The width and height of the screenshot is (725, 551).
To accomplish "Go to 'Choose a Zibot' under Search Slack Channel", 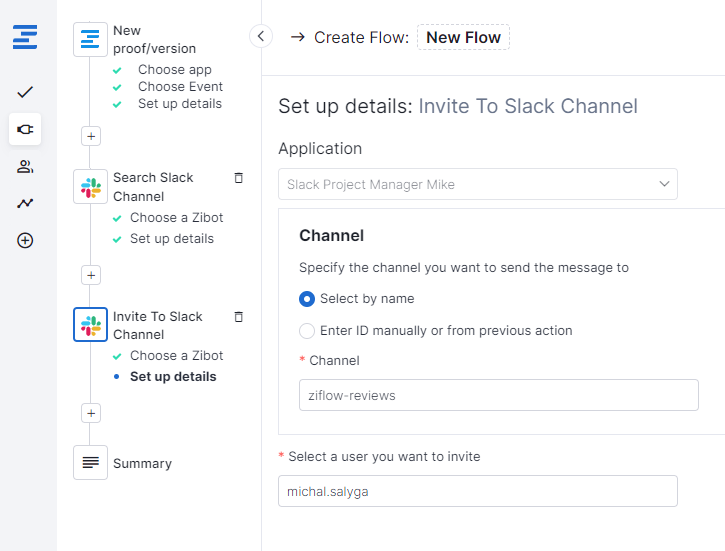I will click(x=176, y=217).
